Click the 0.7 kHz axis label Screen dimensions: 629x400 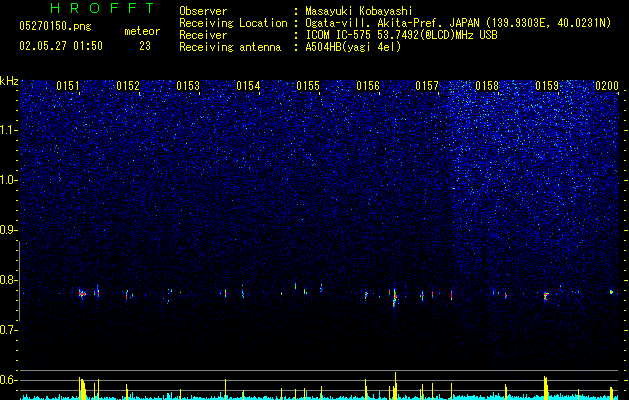(8, 330)
